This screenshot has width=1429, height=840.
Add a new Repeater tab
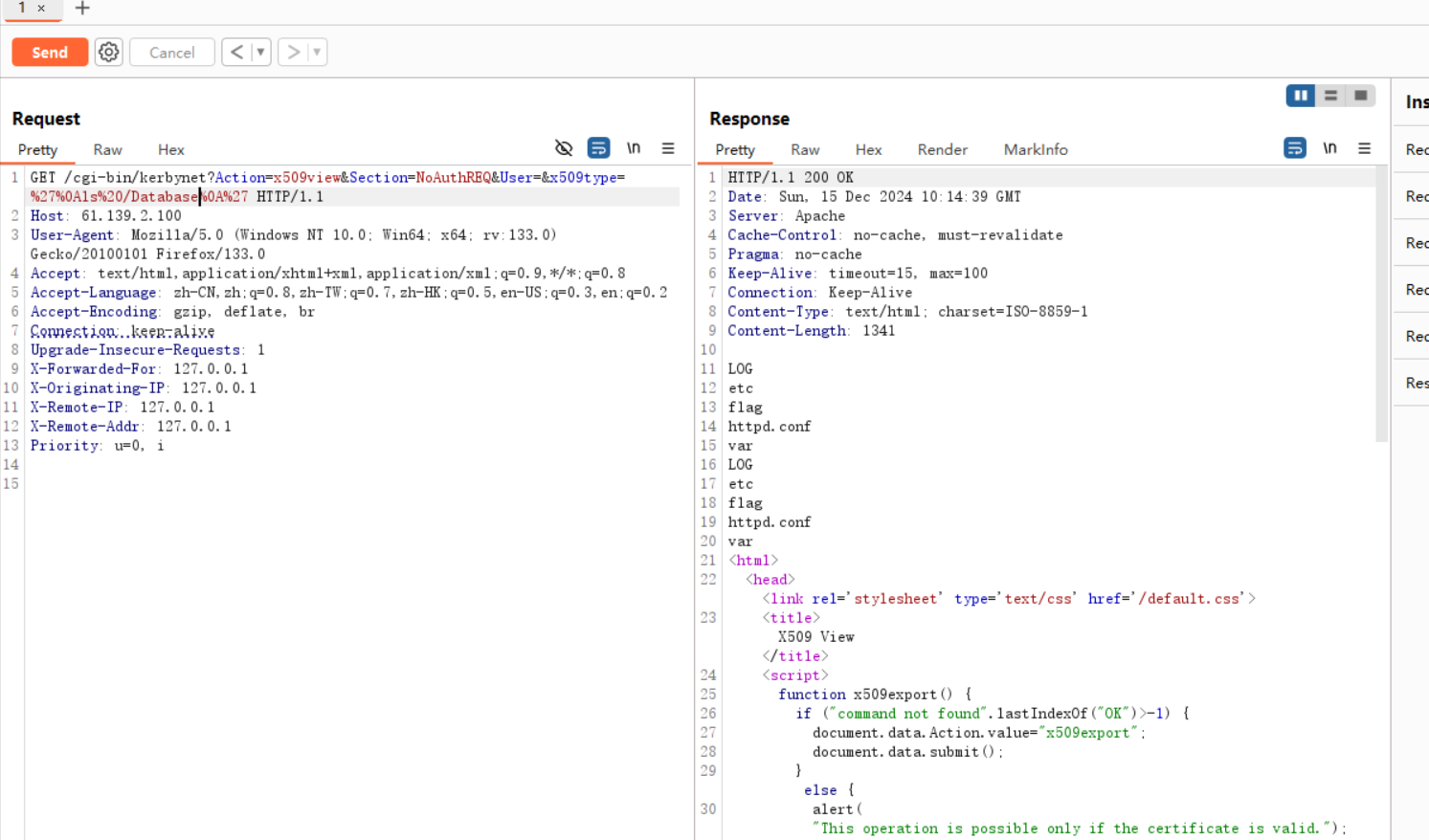(x=82, y=8)
